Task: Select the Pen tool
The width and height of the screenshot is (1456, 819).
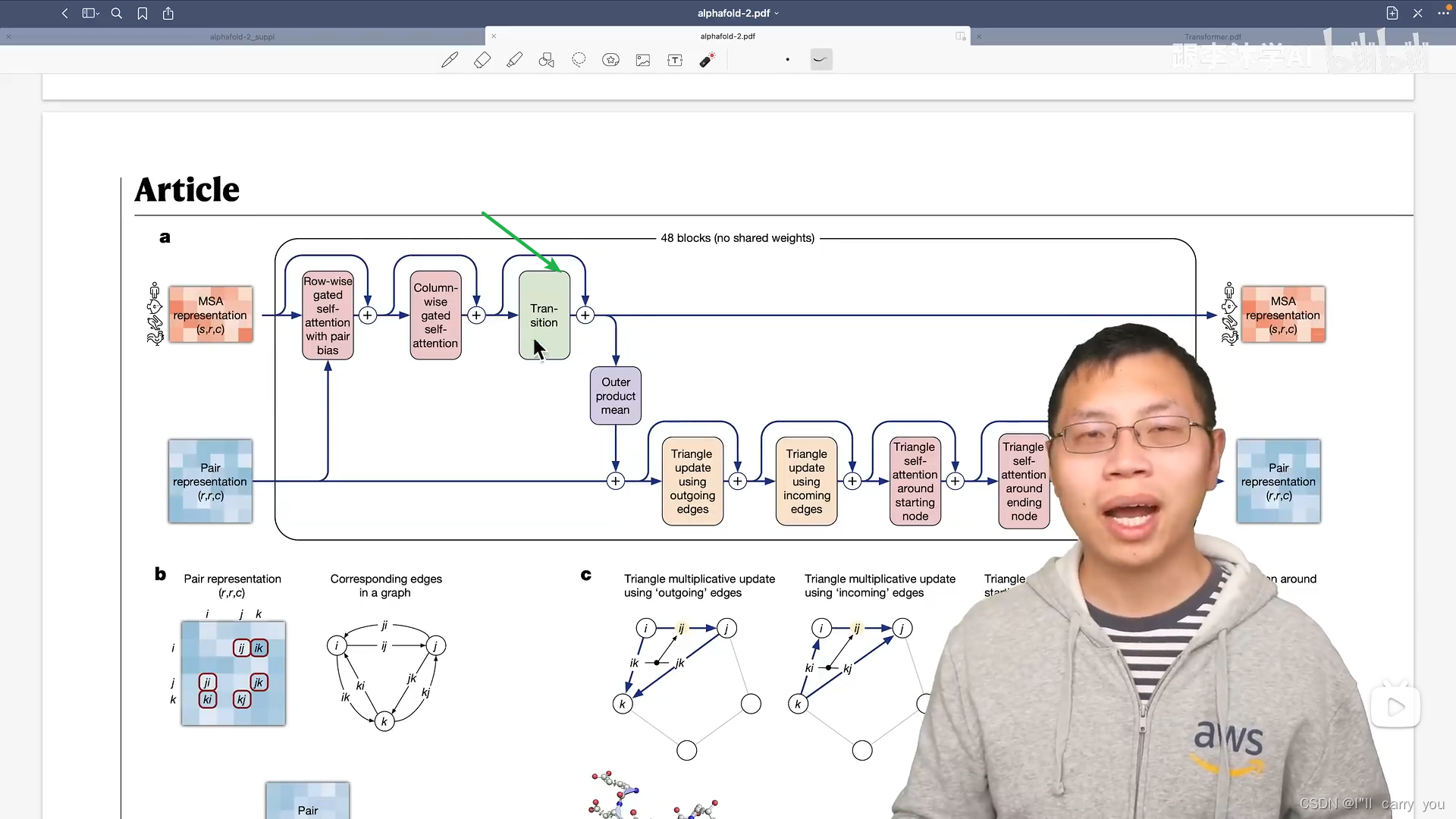Action: [450, 60]
